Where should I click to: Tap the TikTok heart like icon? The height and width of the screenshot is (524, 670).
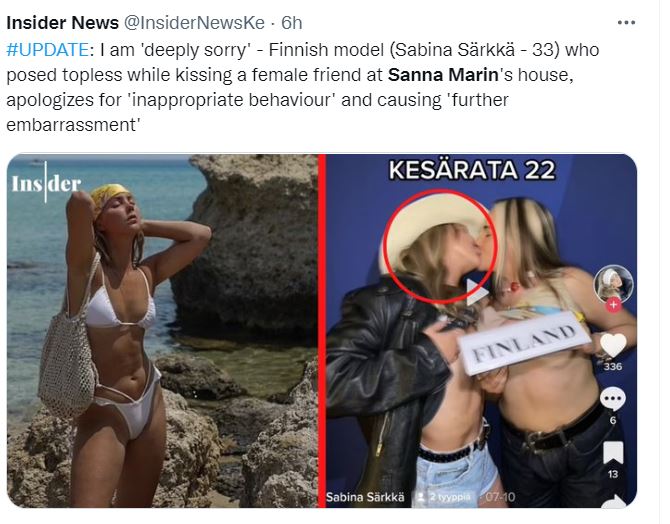(613, 344)
